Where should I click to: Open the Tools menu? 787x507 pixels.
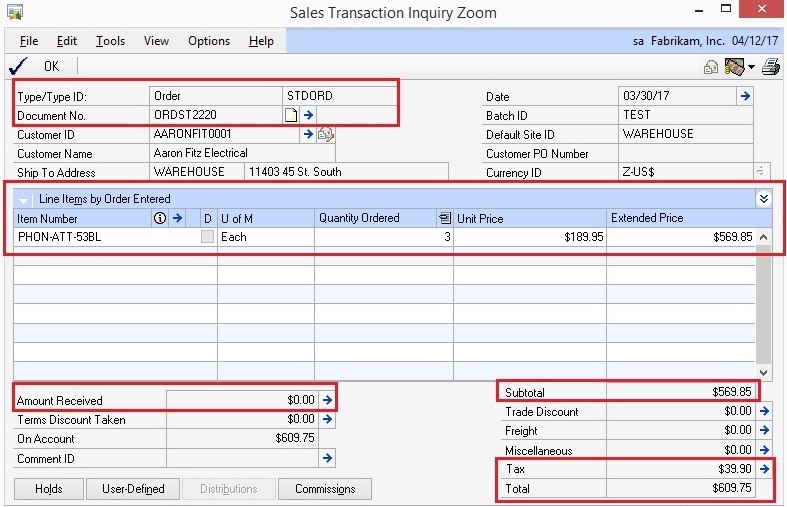pyautogui.click(x=110, y=41)
